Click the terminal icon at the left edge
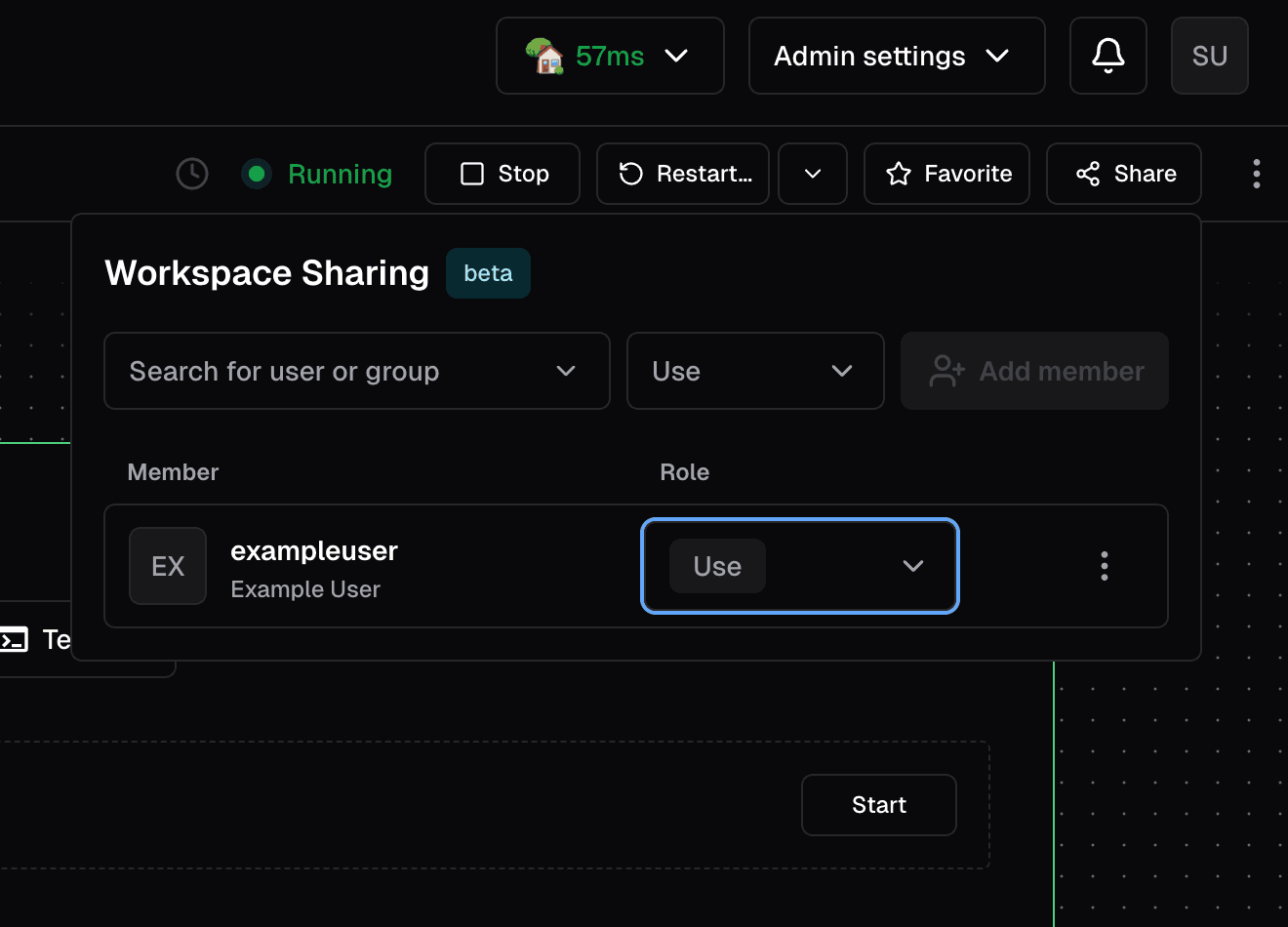 pyautogui.click(x=14, y=640)
